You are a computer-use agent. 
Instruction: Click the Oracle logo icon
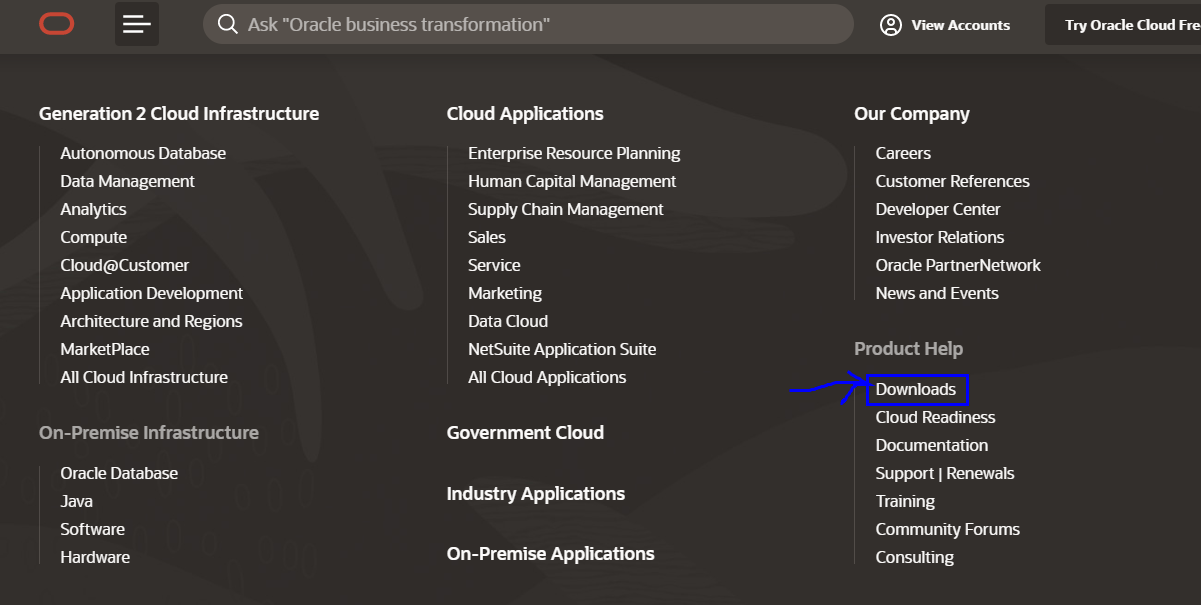(x=57, y=25)
